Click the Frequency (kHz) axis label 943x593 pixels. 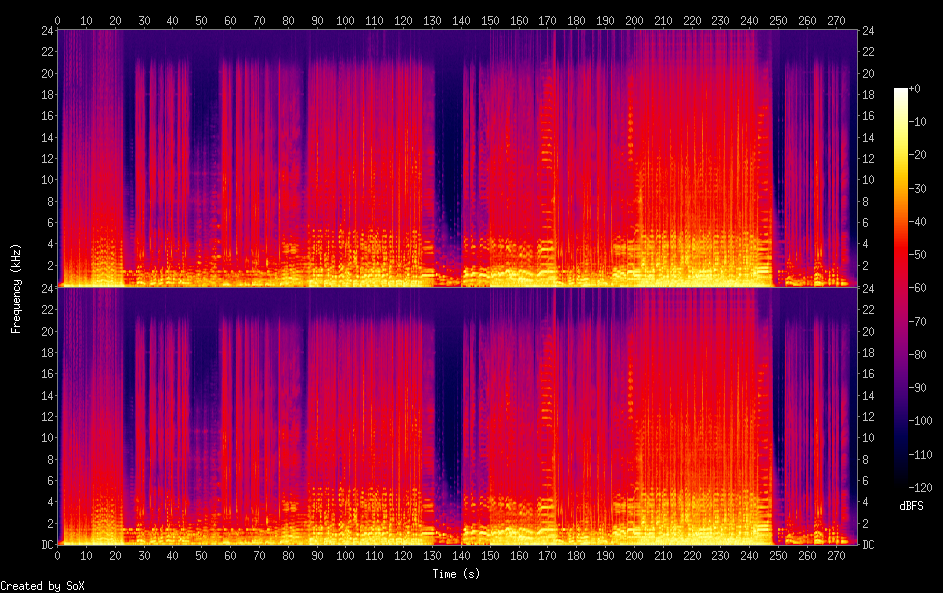[16, 289]
